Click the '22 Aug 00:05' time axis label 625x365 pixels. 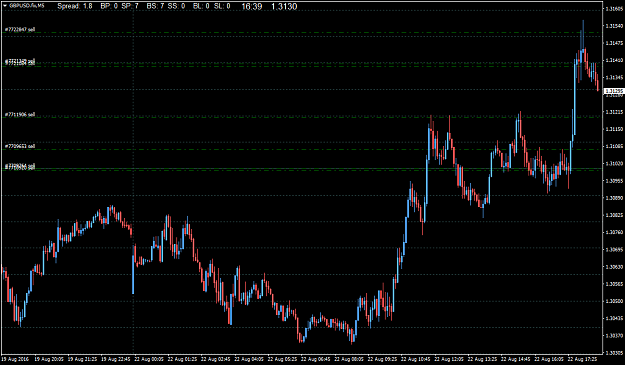point(149,359)
